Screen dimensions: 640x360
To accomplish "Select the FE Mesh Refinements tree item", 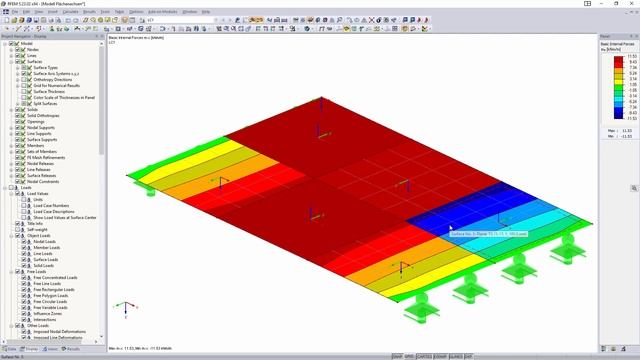I will 46,158.
